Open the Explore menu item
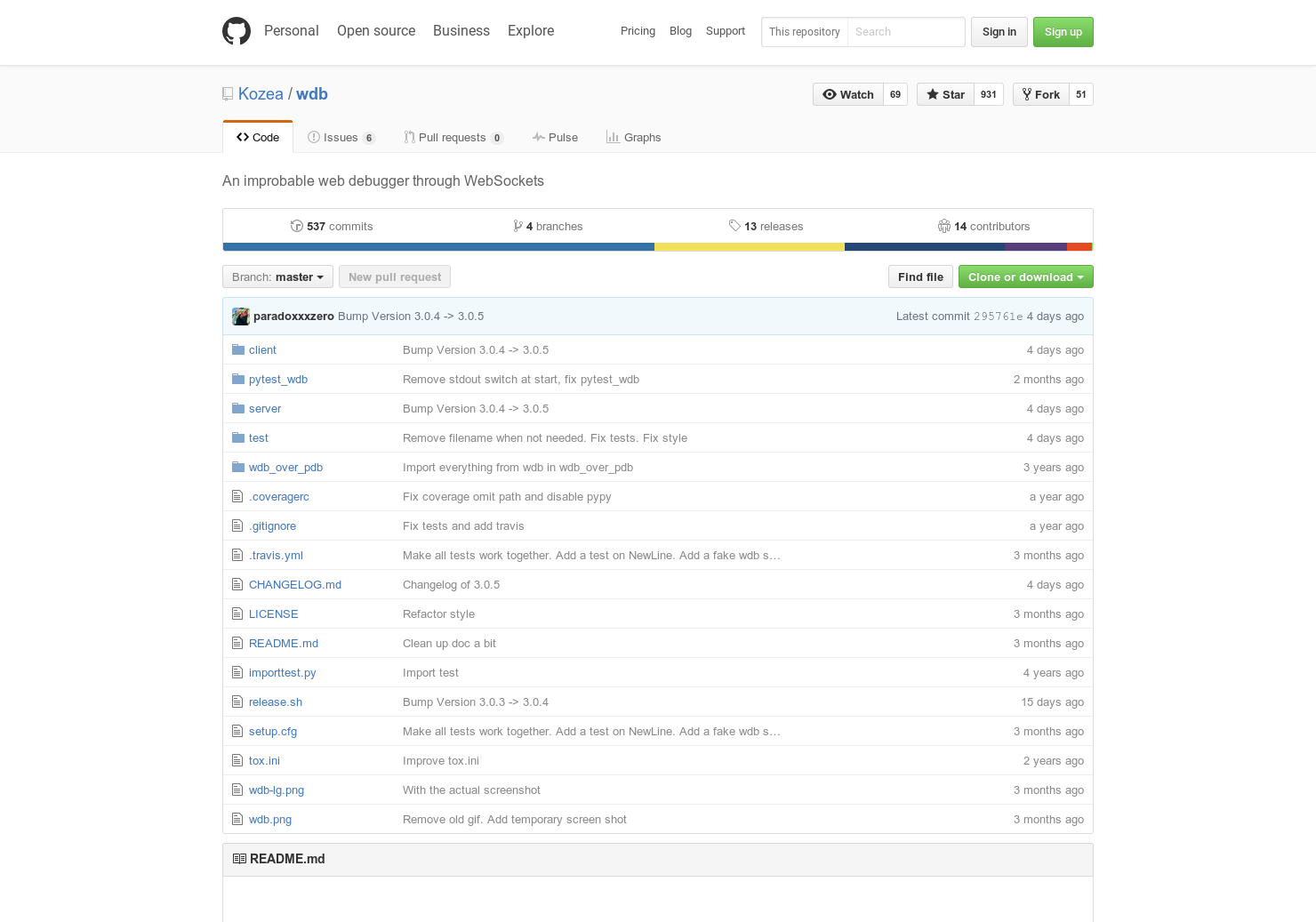 531,30
